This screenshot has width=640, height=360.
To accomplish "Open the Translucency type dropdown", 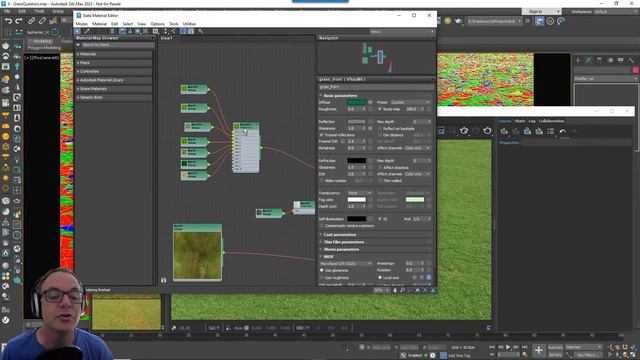I will pos(360,193).
